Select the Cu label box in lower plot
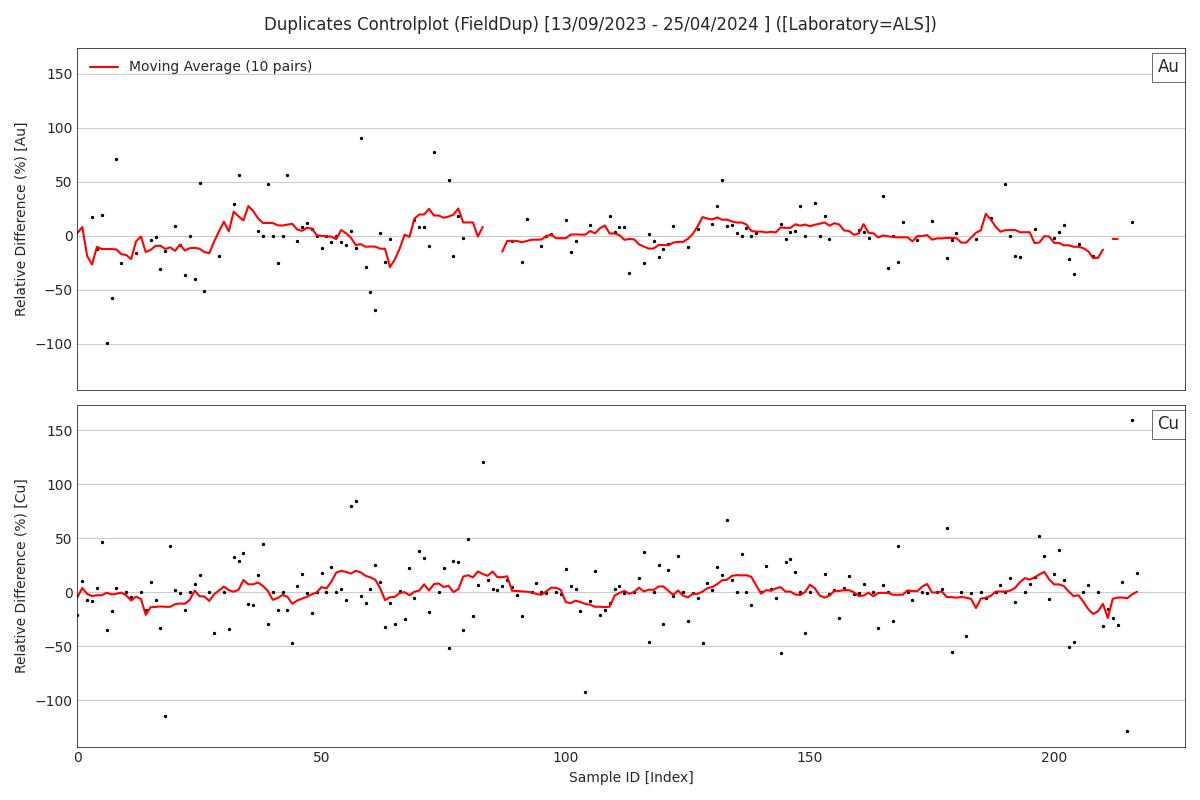This screenshot has height=800, width=1200. coord(1168,424)
